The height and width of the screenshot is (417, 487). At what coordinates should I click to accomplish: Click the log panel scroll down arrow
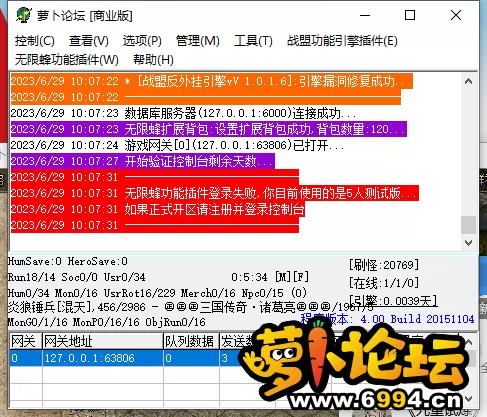pyautogui.click(x=468, y=243)
